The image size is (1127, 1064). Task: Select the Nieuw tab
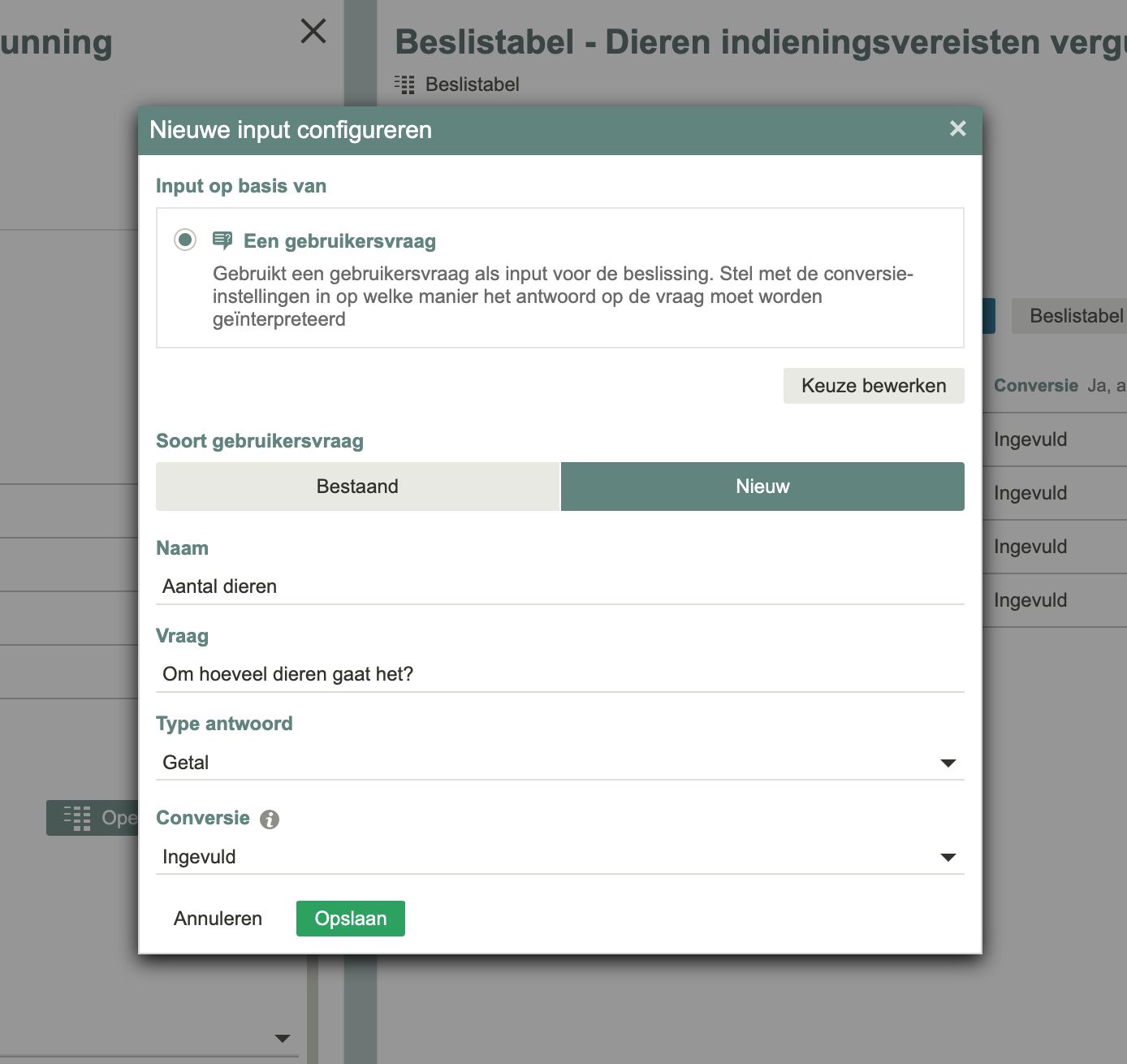coord(762,486)
